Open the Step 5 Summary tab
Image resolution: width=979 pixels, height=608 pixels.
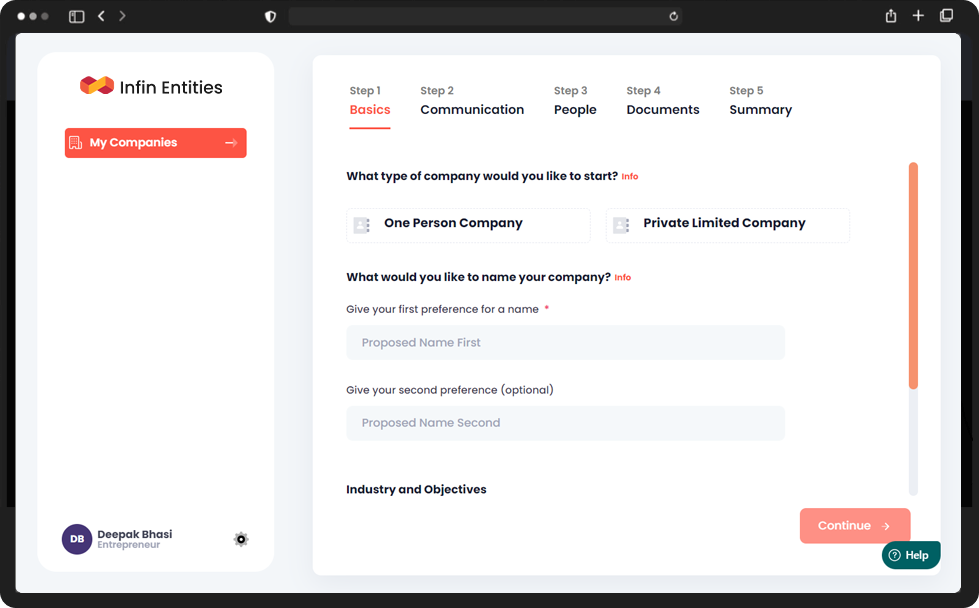[760, 100]
